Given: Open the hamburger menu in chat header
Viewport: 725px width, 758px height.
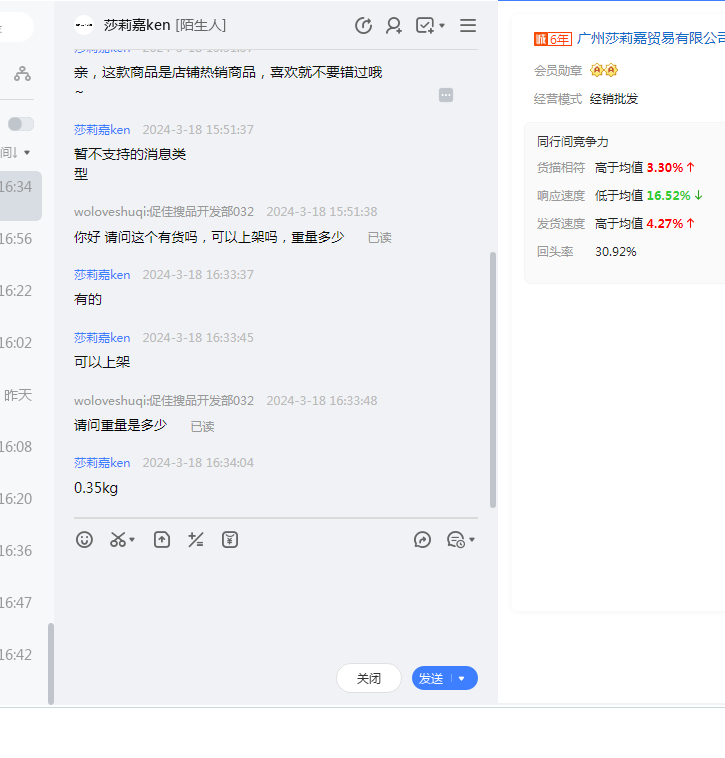Looking at the screenshot, I should [468, 26].
